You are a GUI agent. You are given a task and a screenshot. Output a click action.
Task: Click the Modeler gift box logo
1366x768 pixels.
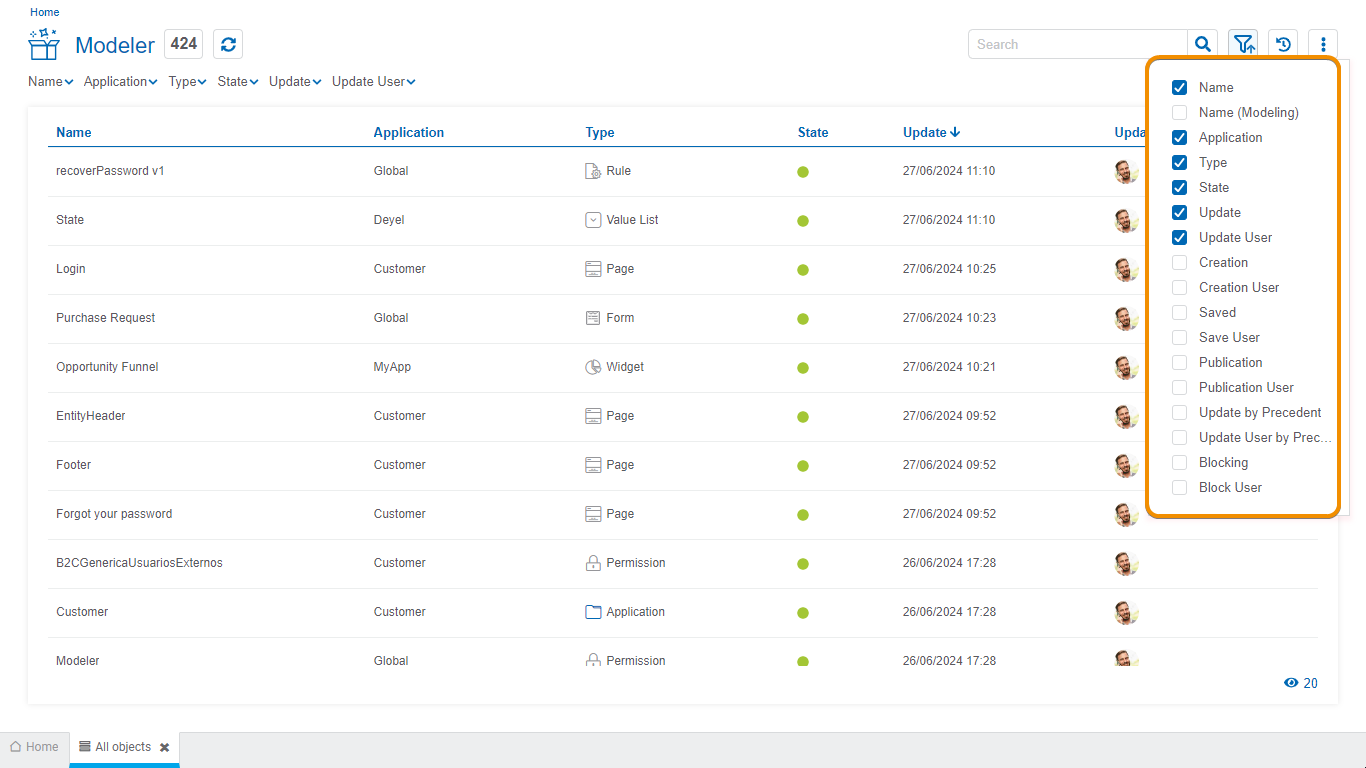tap(44, 45)
